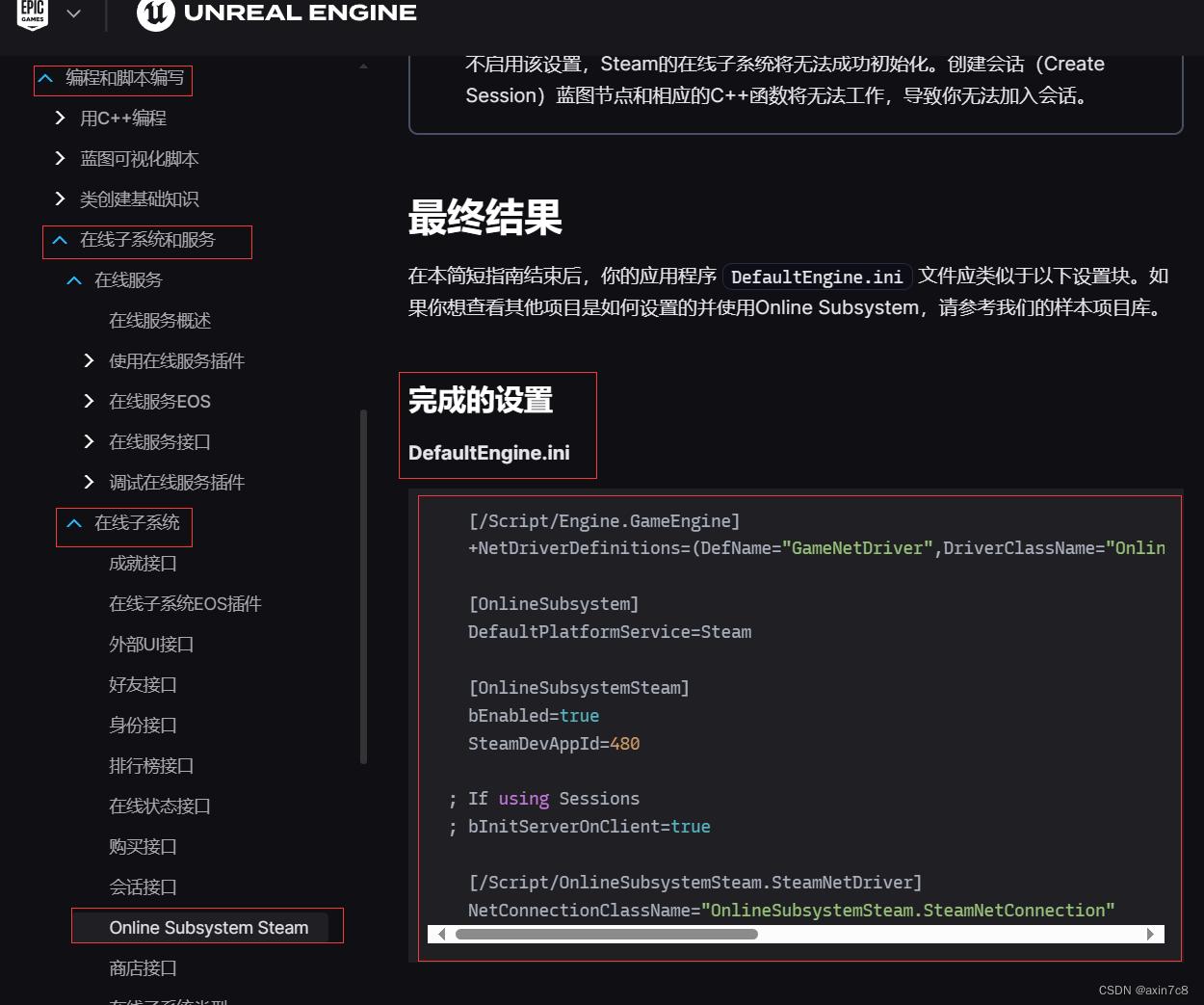Screen dimensions: 1204x1005
Task: Click the SteamNetDriver section code line
Action: 695,883
